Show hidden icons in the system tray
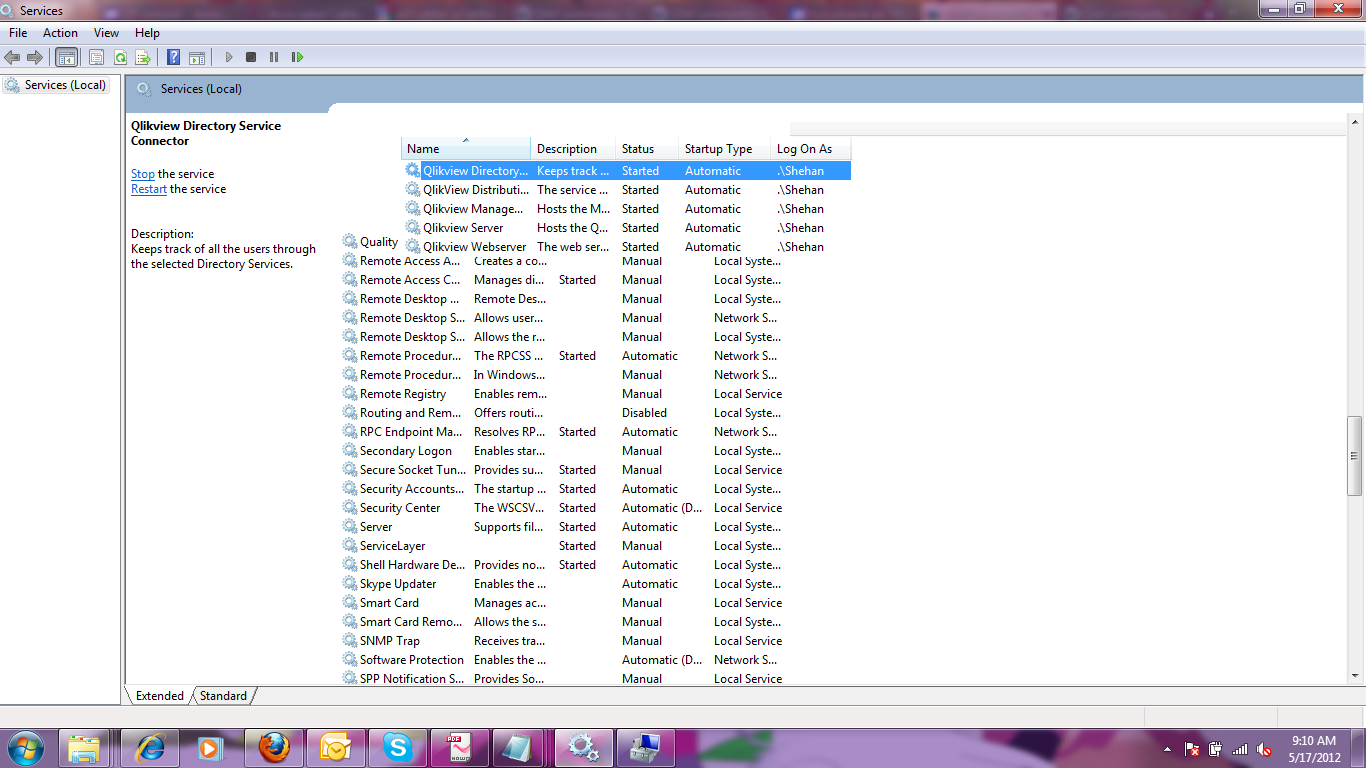This screenshot has height=768, width=1366. (1167, 749)
